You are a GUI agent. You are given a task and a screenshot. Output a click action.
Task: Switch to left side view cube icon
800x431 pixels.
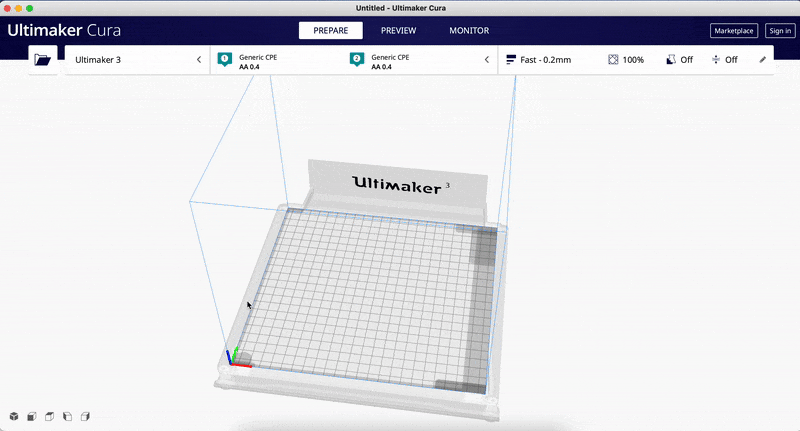click(x=67, y=417)
